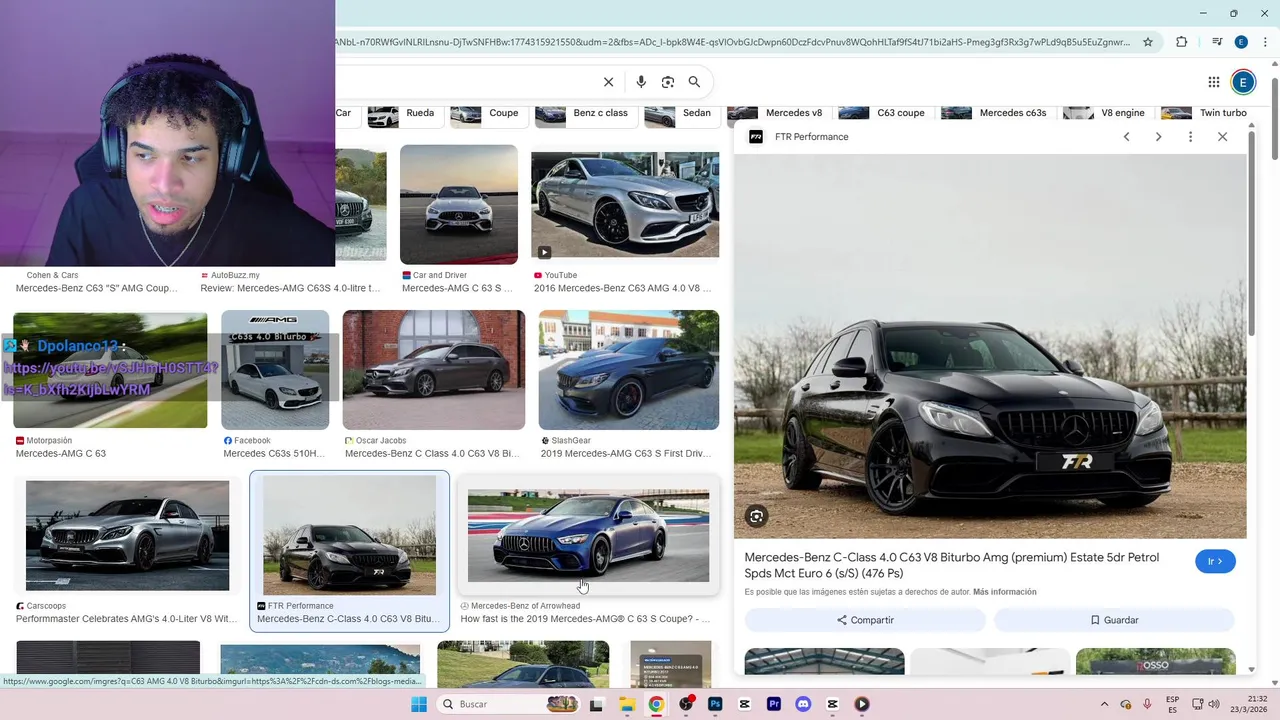Click the taskbar Buscar search box
The height and width of the screenshot is (720, 1280).
click(x=508, y=704)
